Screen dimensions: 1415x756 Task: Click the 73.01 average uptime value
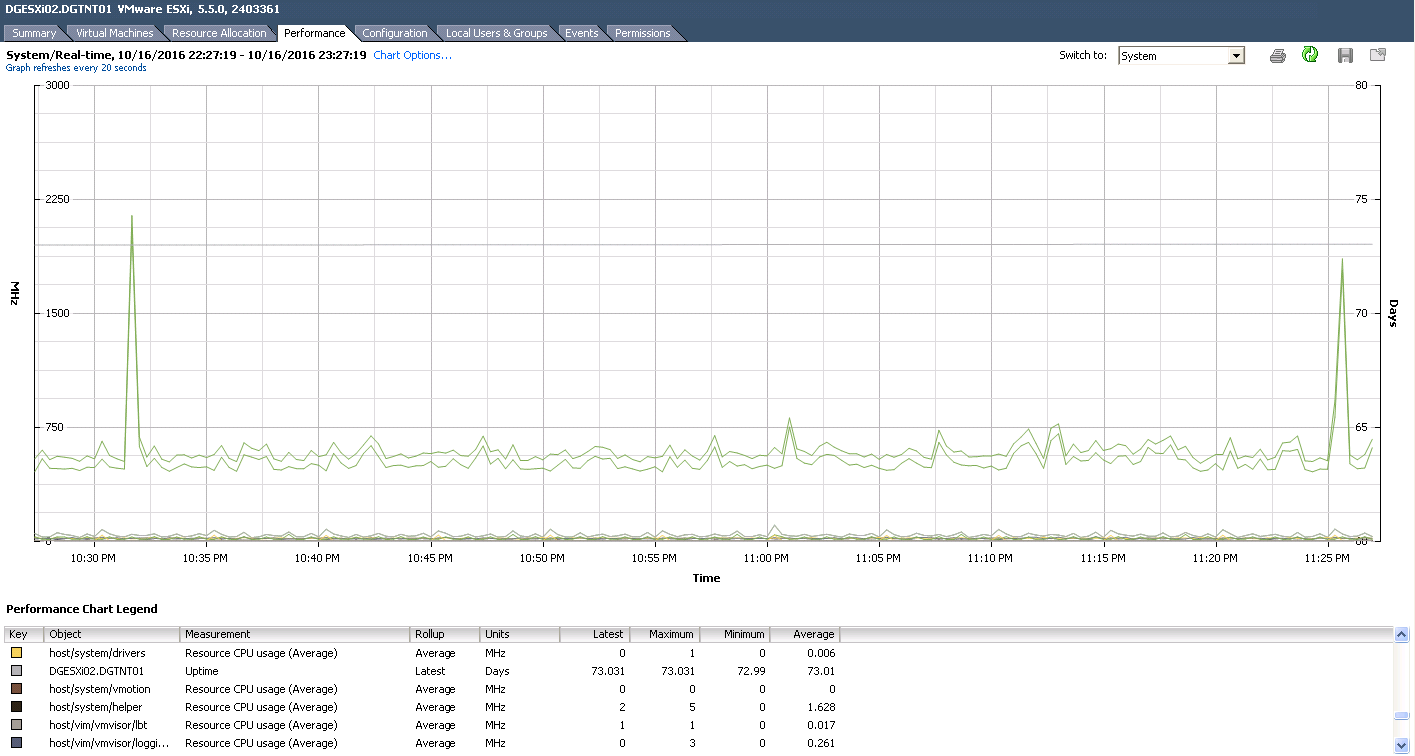820,671
